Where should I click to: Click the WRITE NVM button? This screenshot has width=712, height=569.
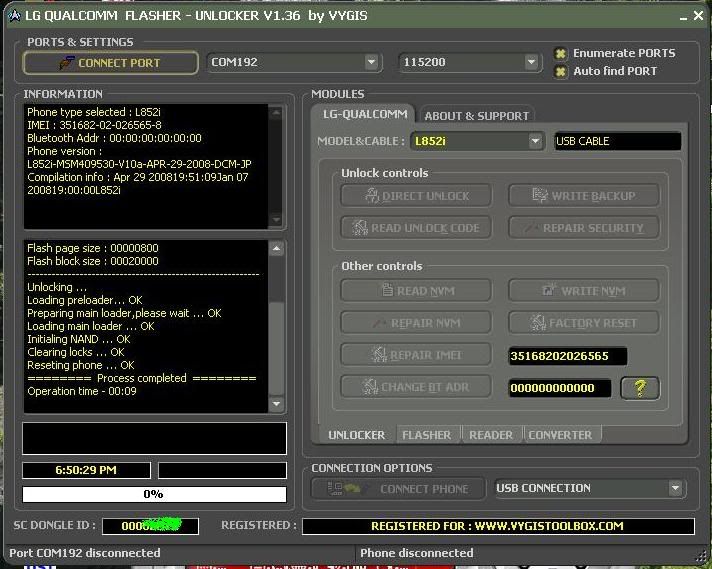pyautogui.click(x=584, y=291)
